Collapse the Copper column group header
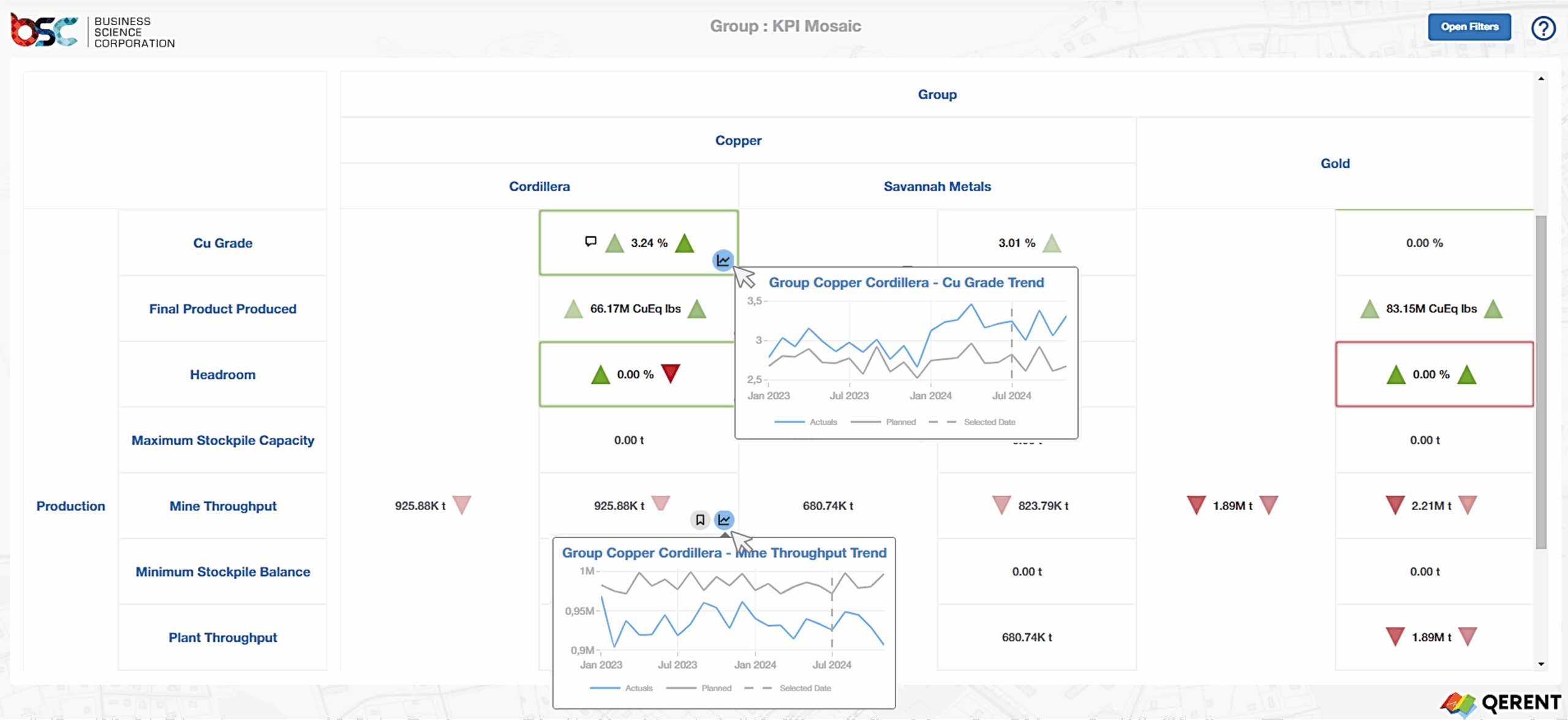 click(738, 140)
